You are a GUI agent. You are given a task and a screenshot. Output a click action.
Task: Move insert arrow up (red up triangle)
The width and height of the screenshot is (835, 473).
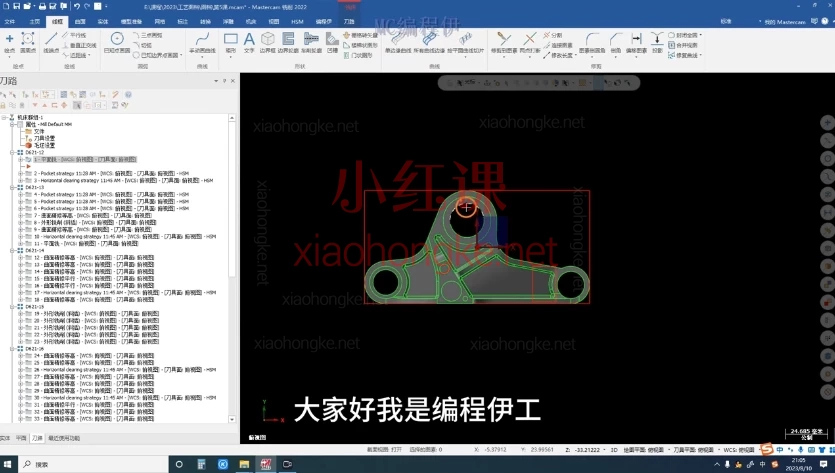click(45, 105)
